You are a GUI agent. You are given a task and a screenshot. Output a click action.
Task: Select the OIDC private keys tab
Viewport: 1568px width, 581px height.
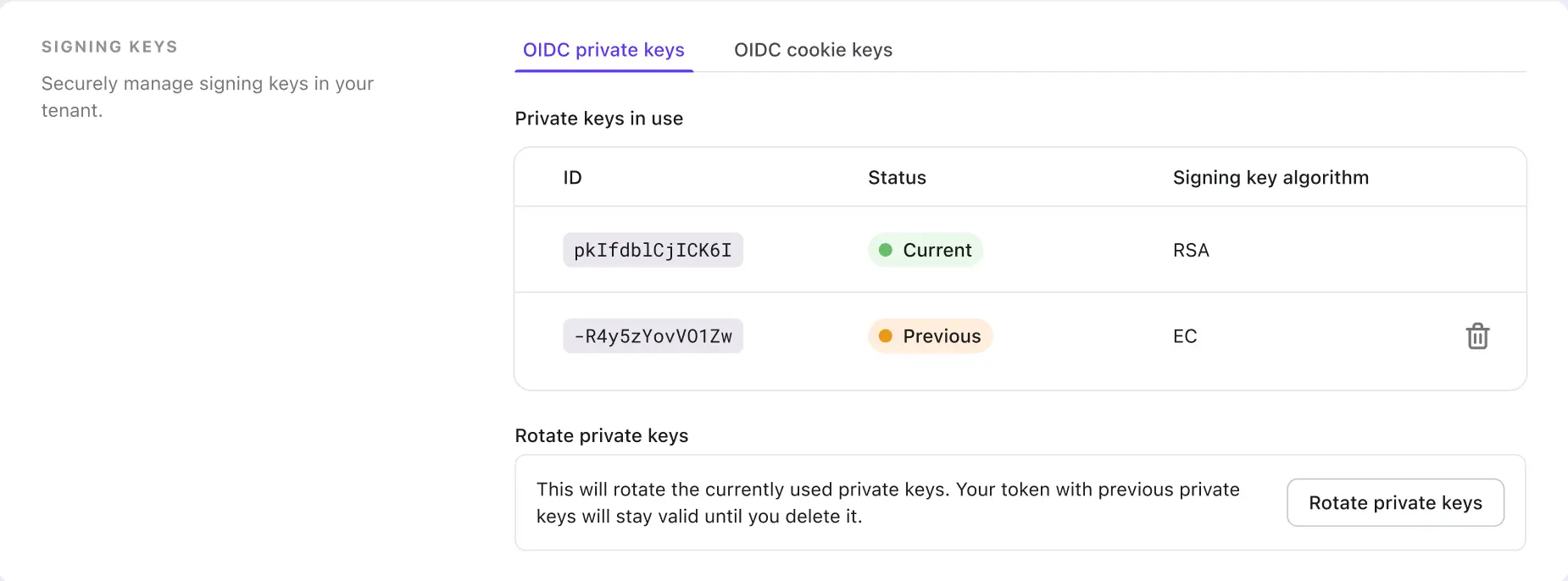[x=603, y=50]
